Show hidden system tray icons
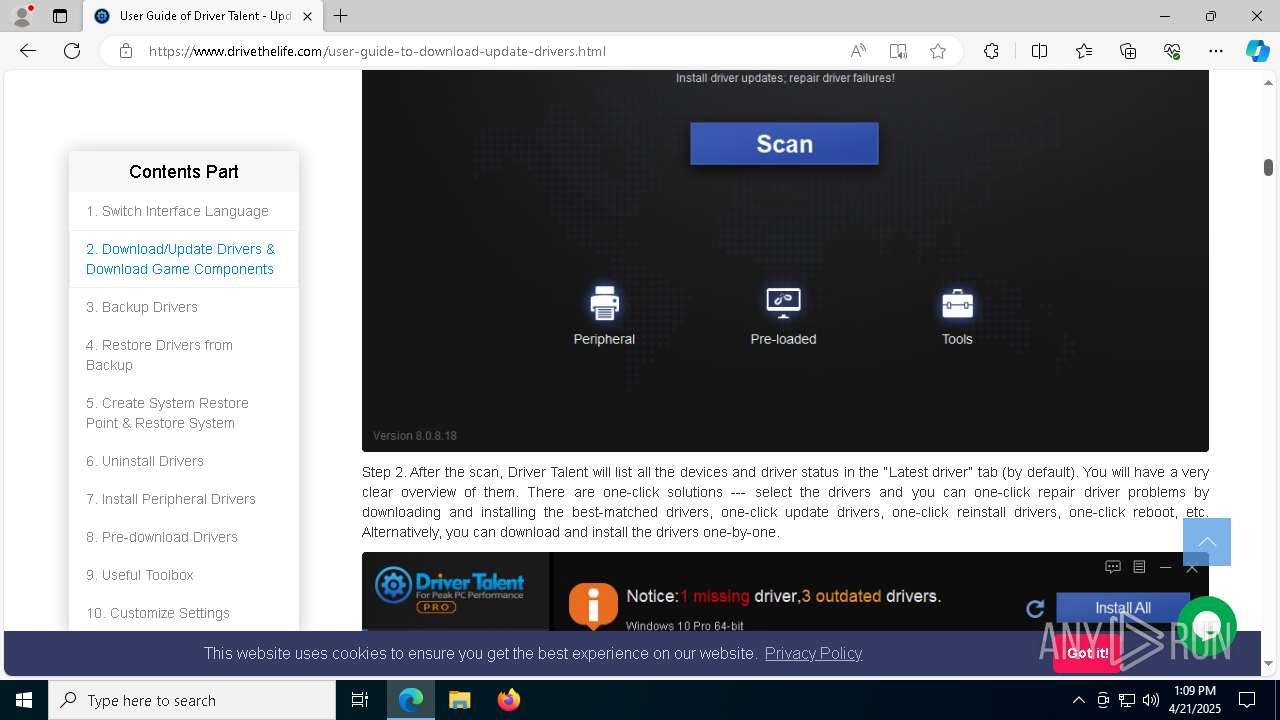 click(x=1078, y=700)
